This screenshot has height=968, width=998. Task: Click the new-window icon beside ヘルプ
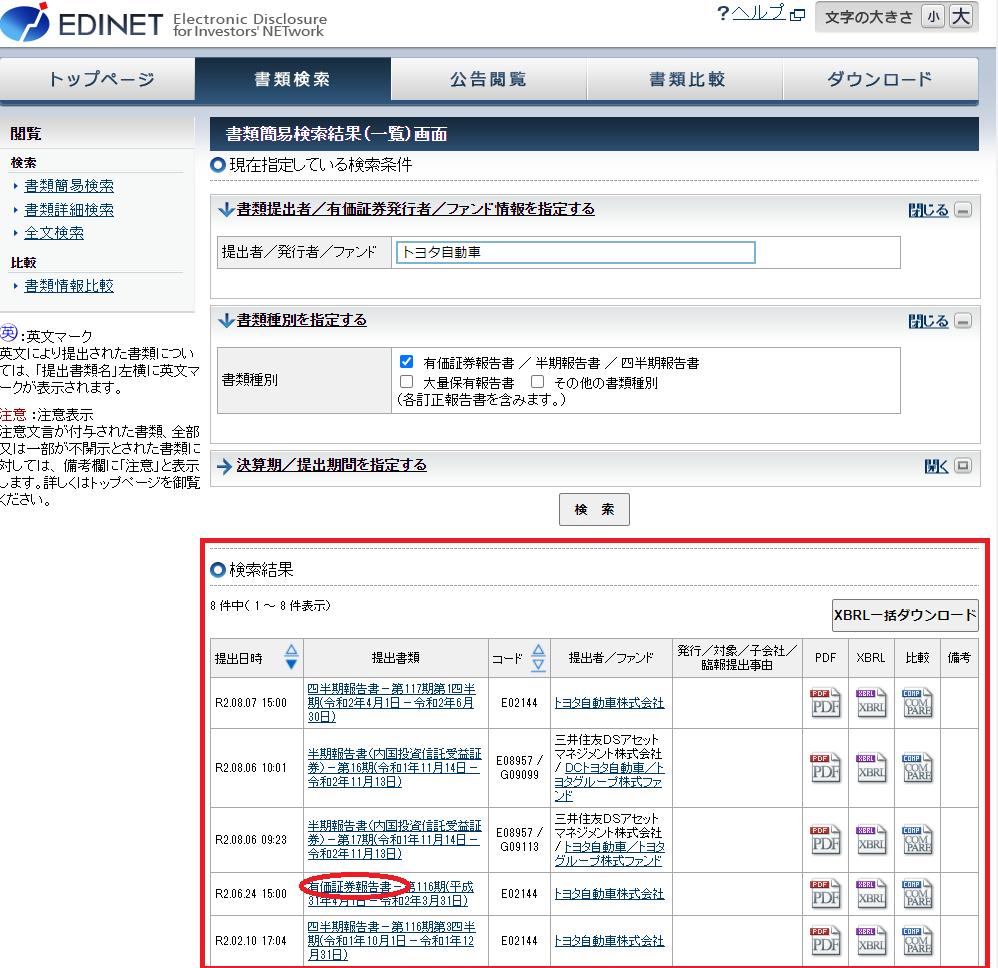tap(798, 14)
